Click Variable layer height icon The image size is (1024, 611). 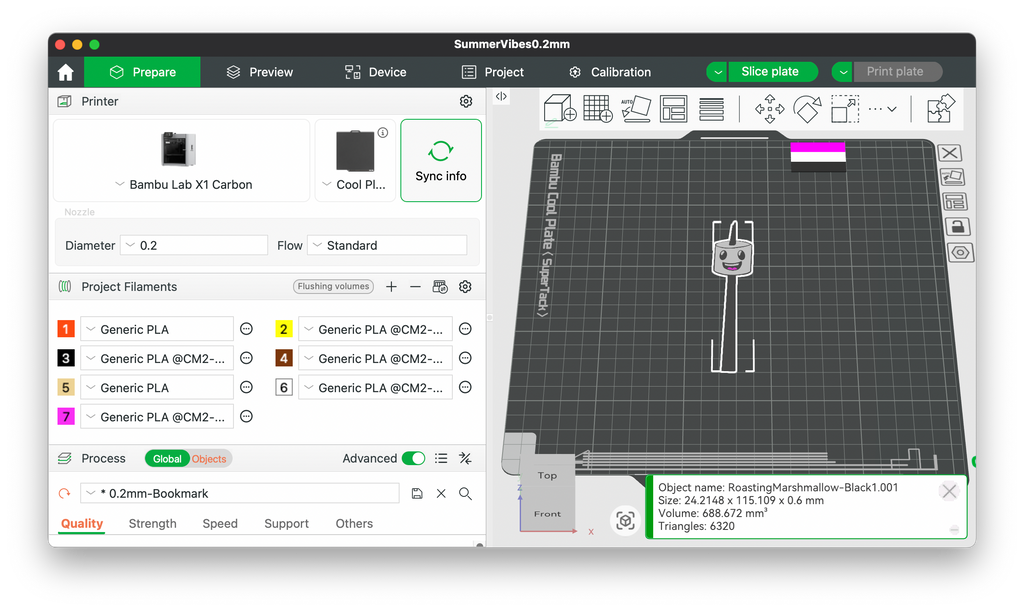(711, 109)
